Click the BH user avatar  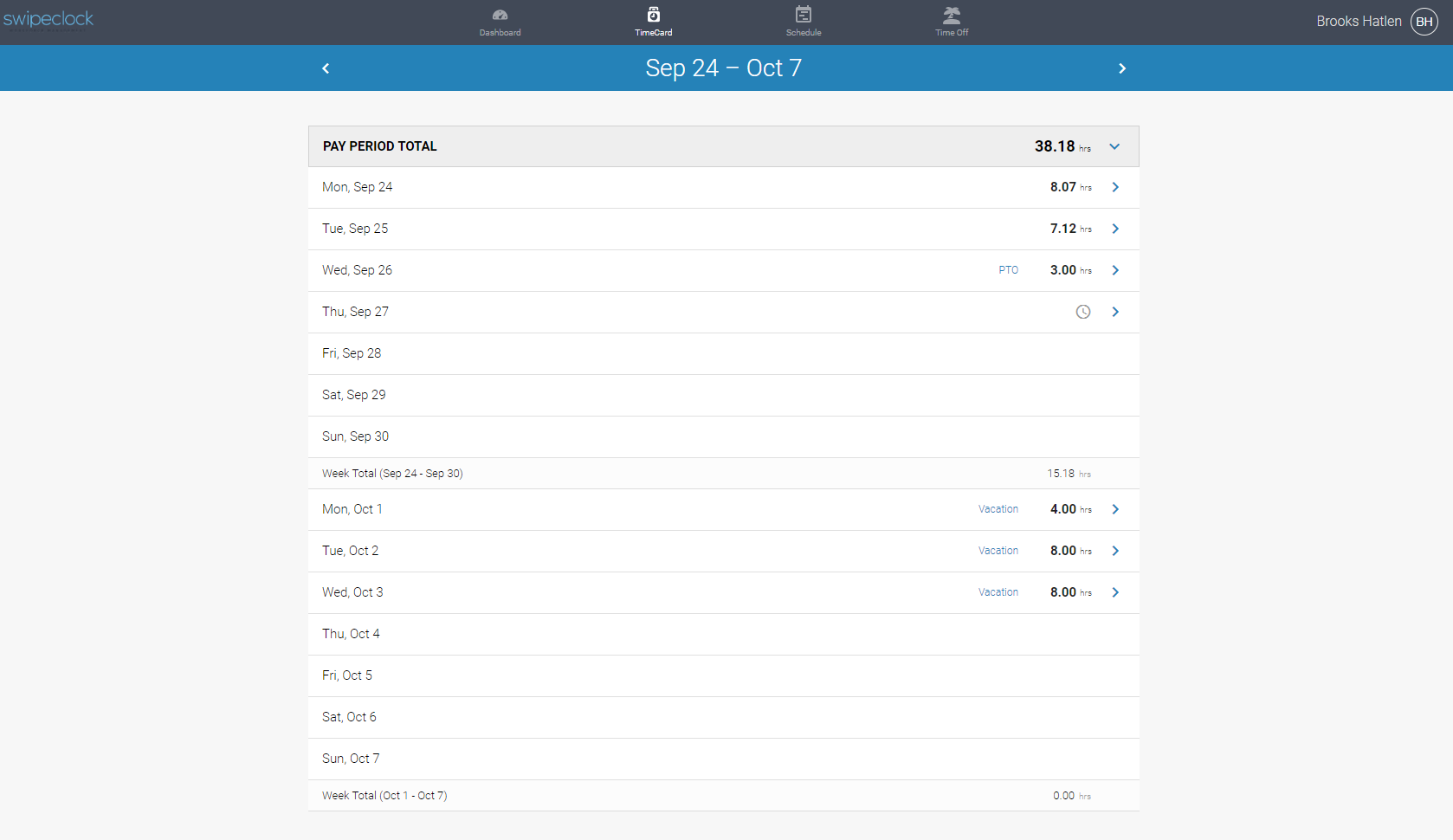pyautogui.click(x=1424, y=22)
